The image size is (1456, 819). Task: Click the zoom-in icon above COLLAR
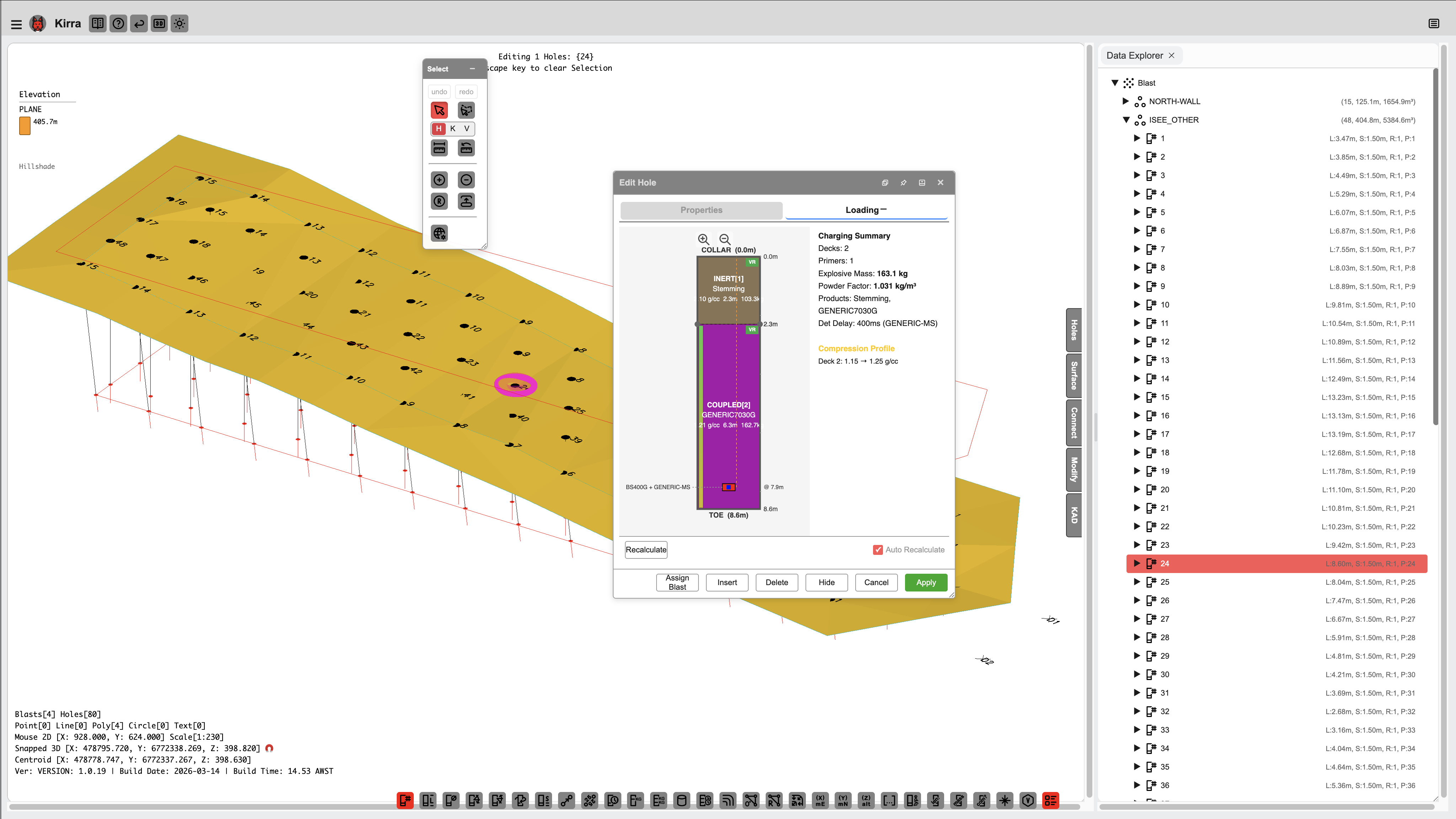703,239
